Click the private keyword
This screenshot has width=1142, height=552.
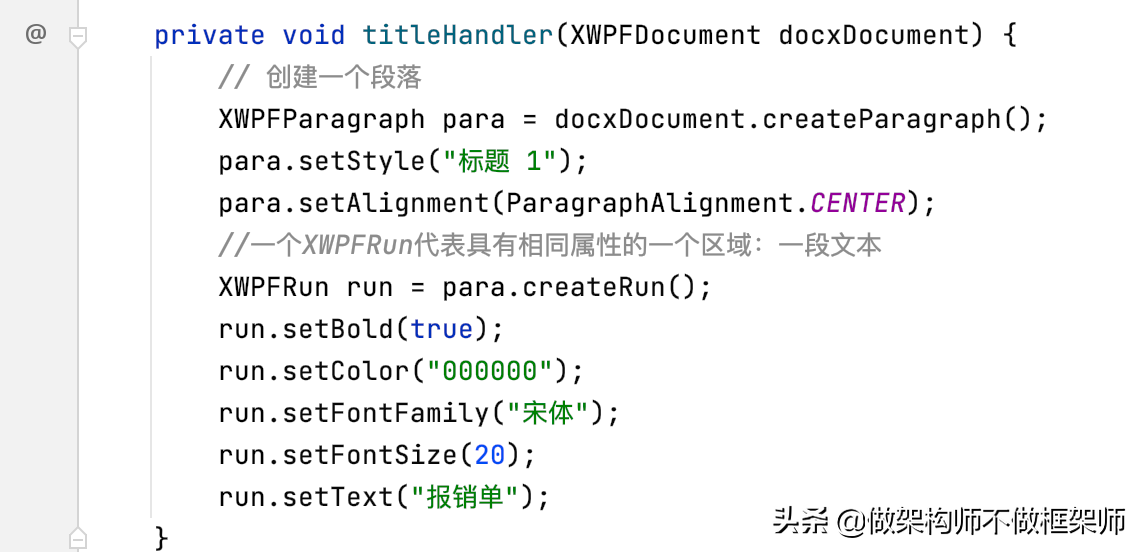pyautogui.click(x=210, y=35)
